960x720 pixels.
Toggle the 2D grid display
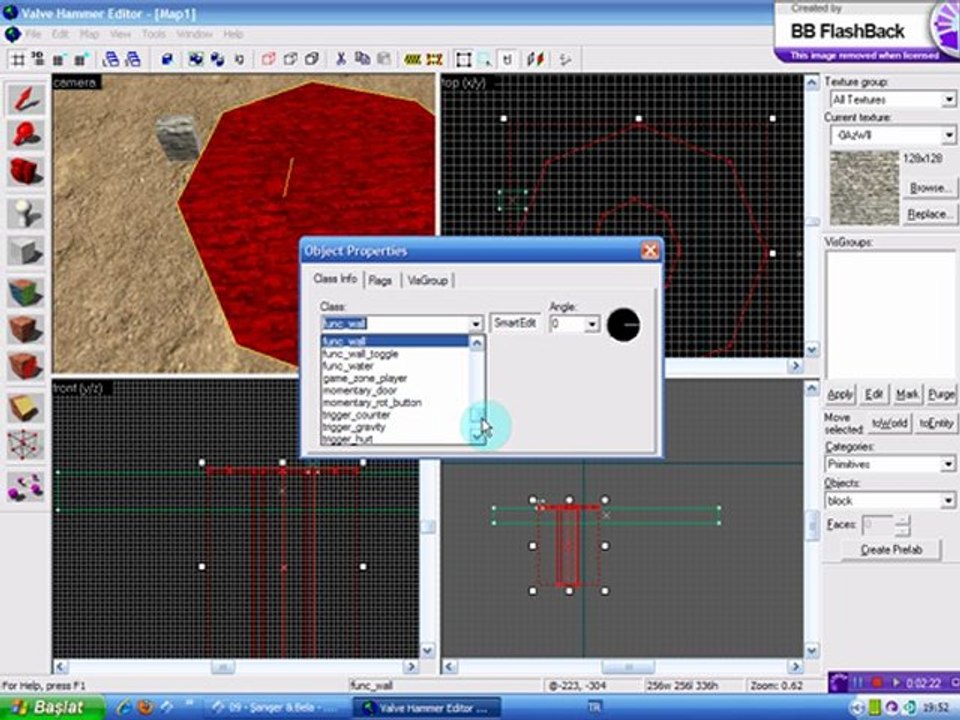pos(18,59)
